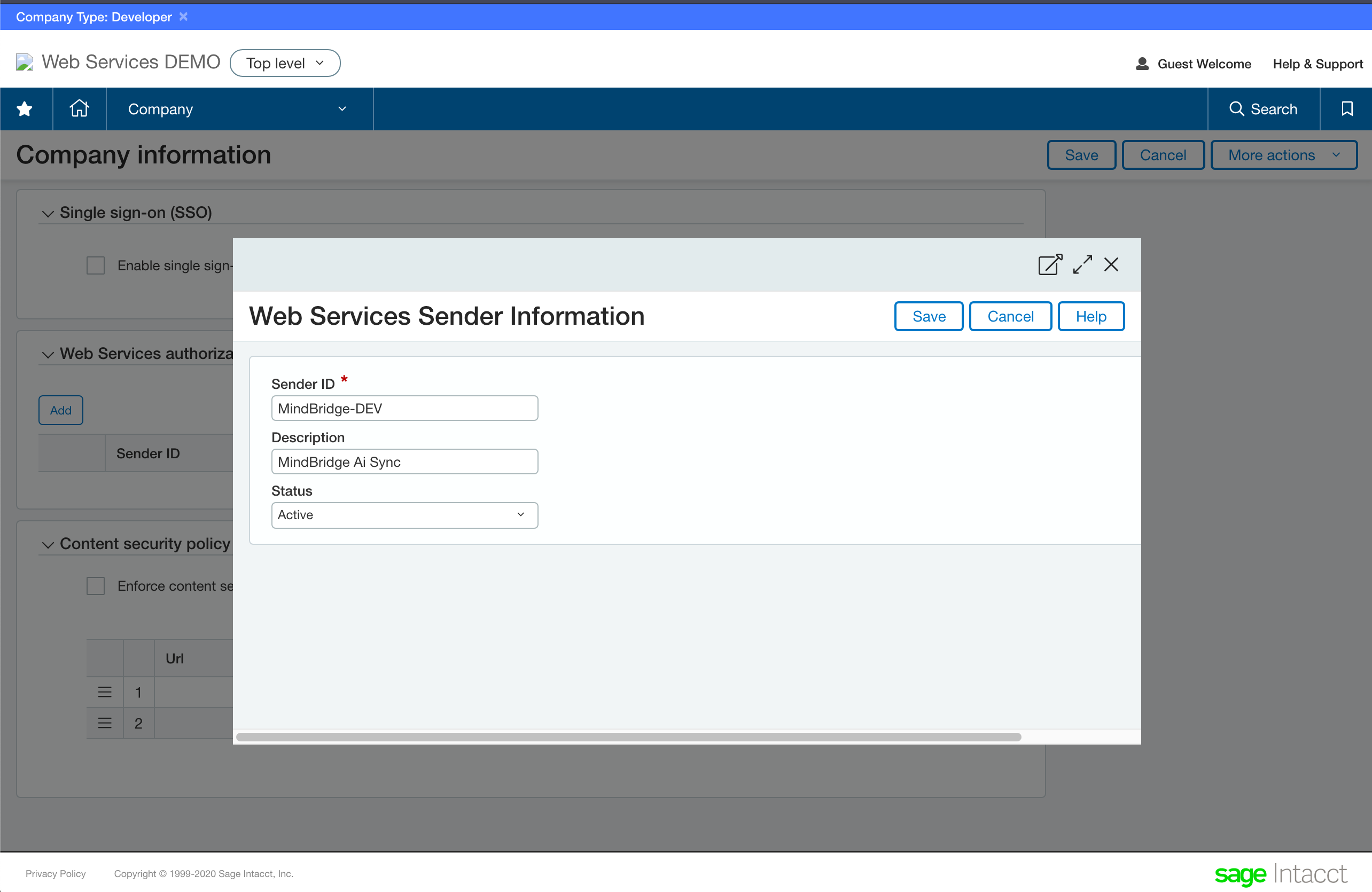Open the favorites star icon

coord(25,109)
